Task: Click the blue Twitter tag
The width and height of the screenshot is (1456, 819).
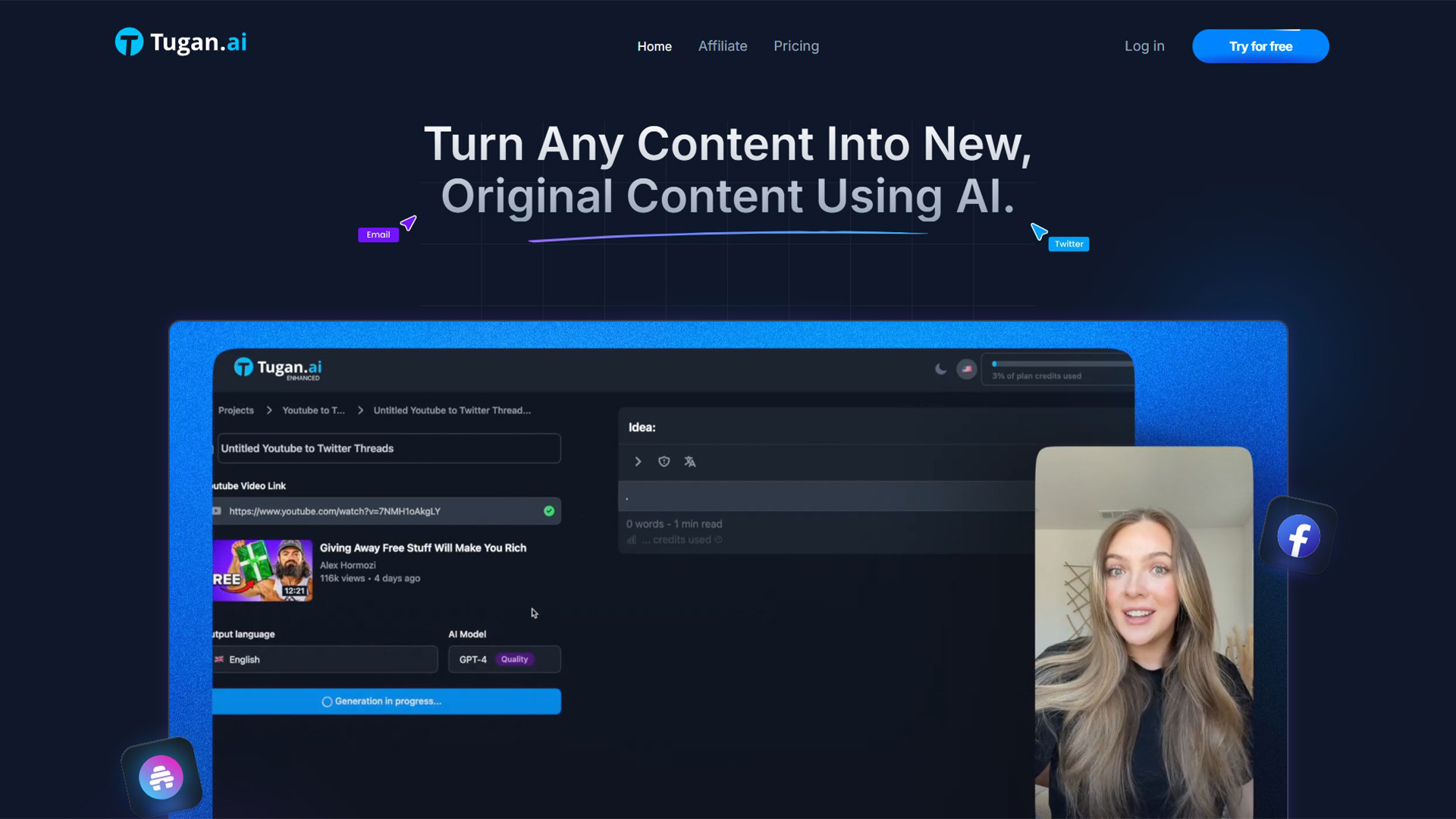Action: click(x=1068, y=244)
